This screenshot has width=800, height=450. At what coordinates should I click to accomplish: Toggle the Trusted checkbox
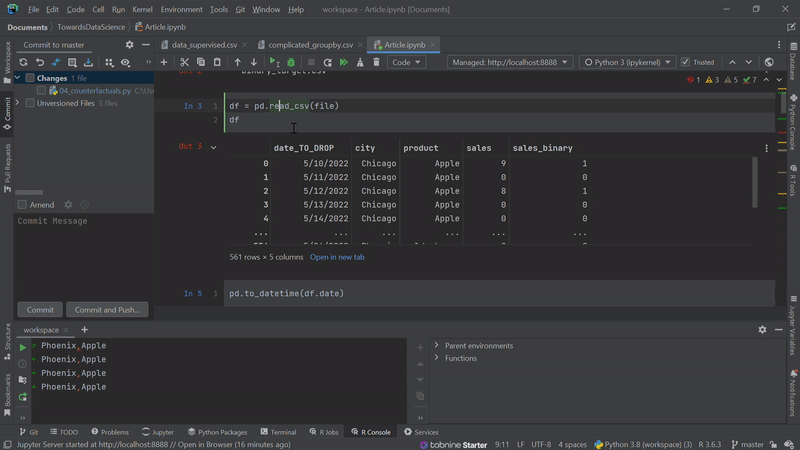(686, 62)
